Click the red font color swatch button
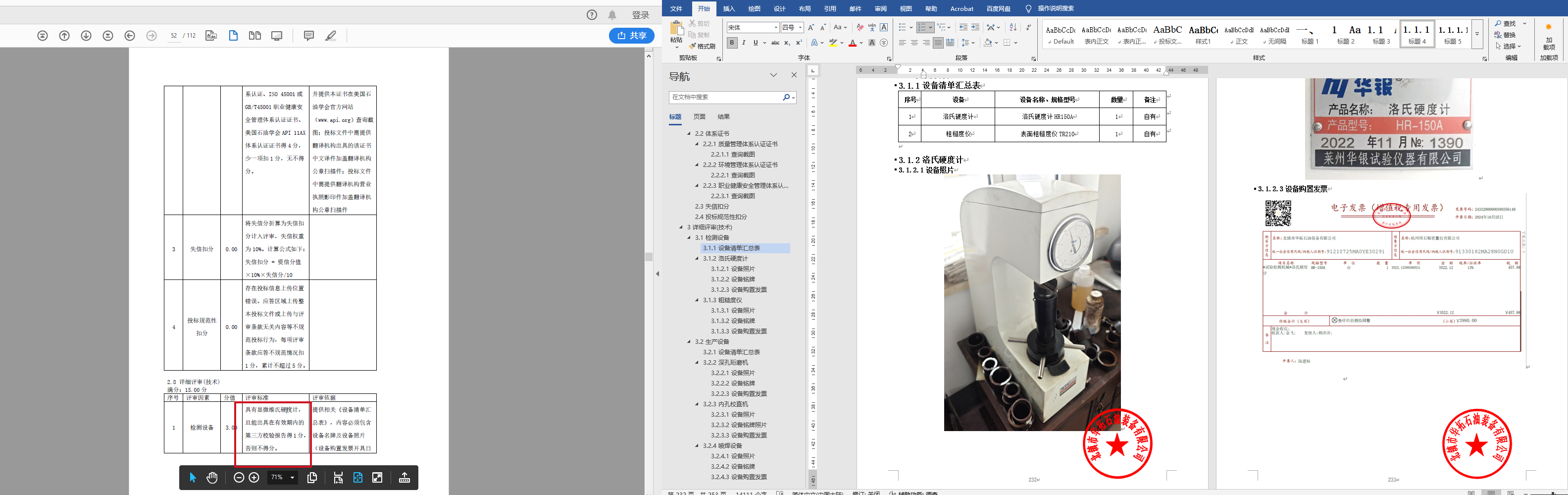The height and width of the screenshot is (495, 1568). pyautogui.click(x=852, y=43)
